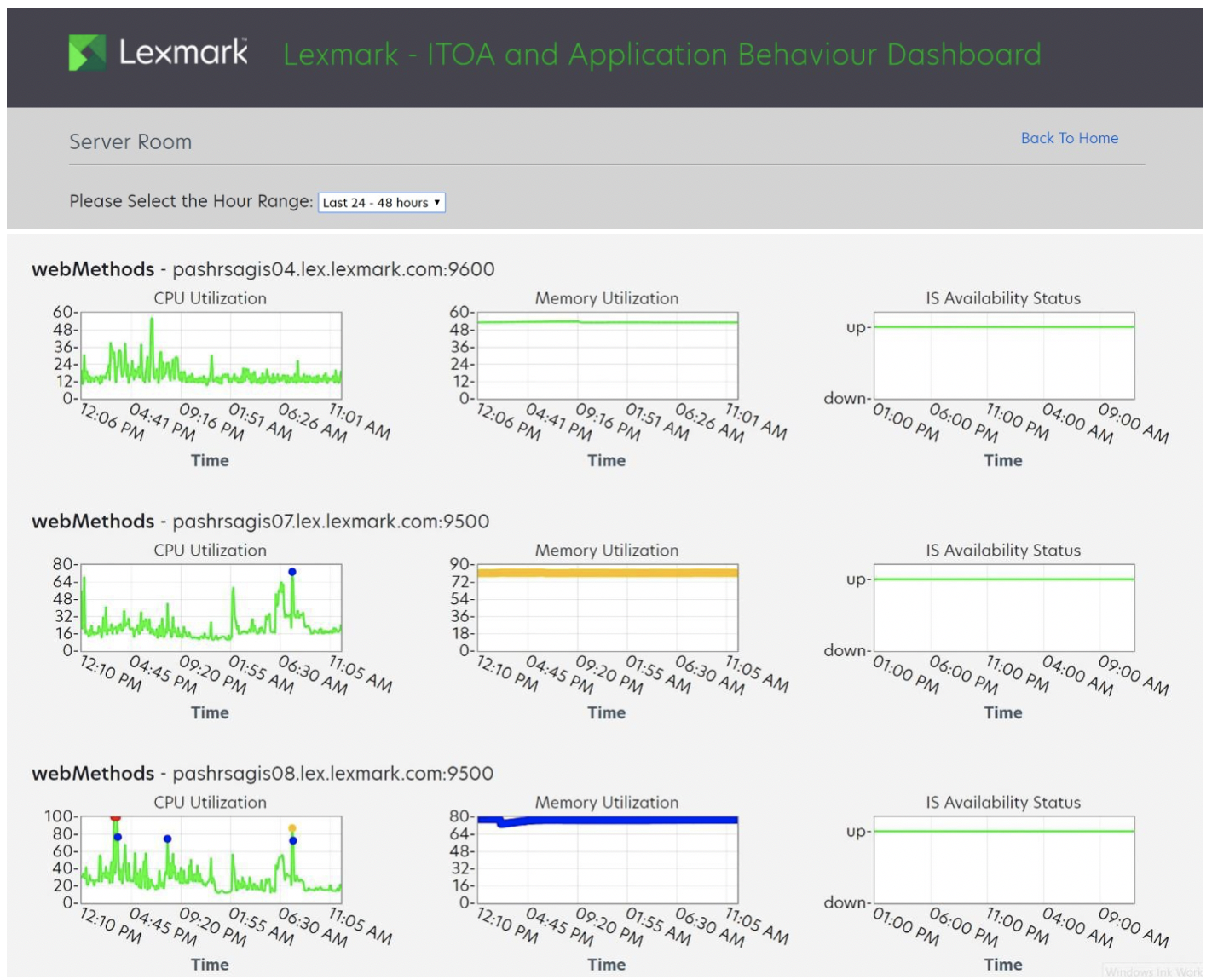Select the red peak marker in pashrsagis08 CPU chart

[x=115, y=818]
